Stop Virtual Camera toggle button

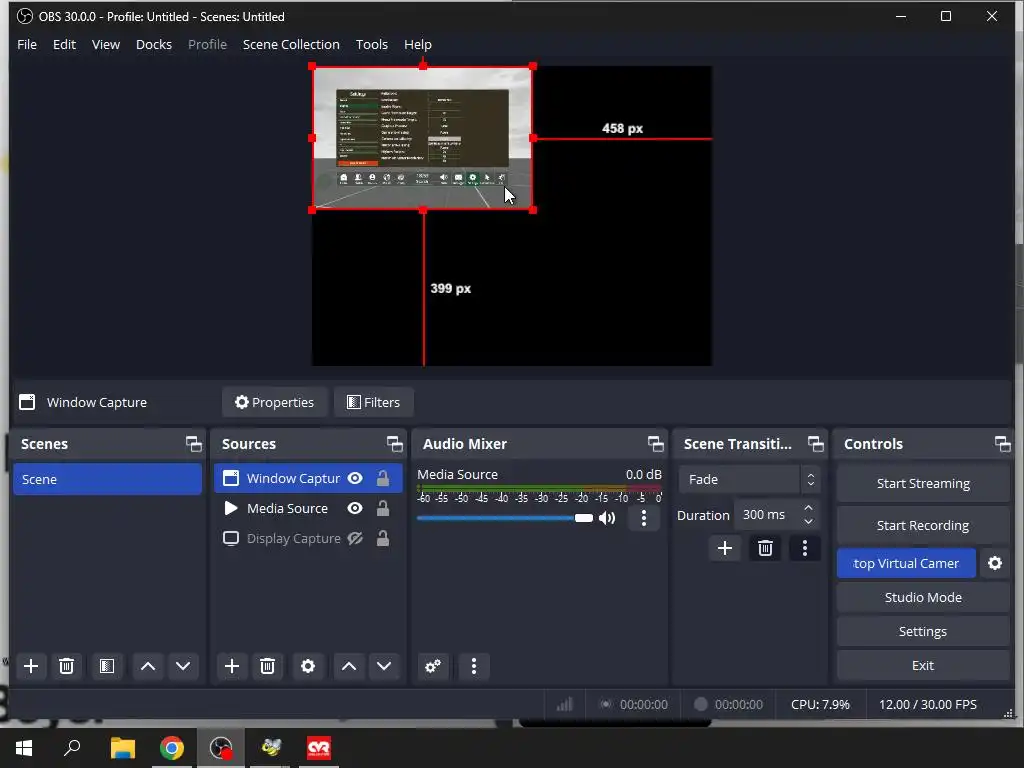[x=906, y=563]
